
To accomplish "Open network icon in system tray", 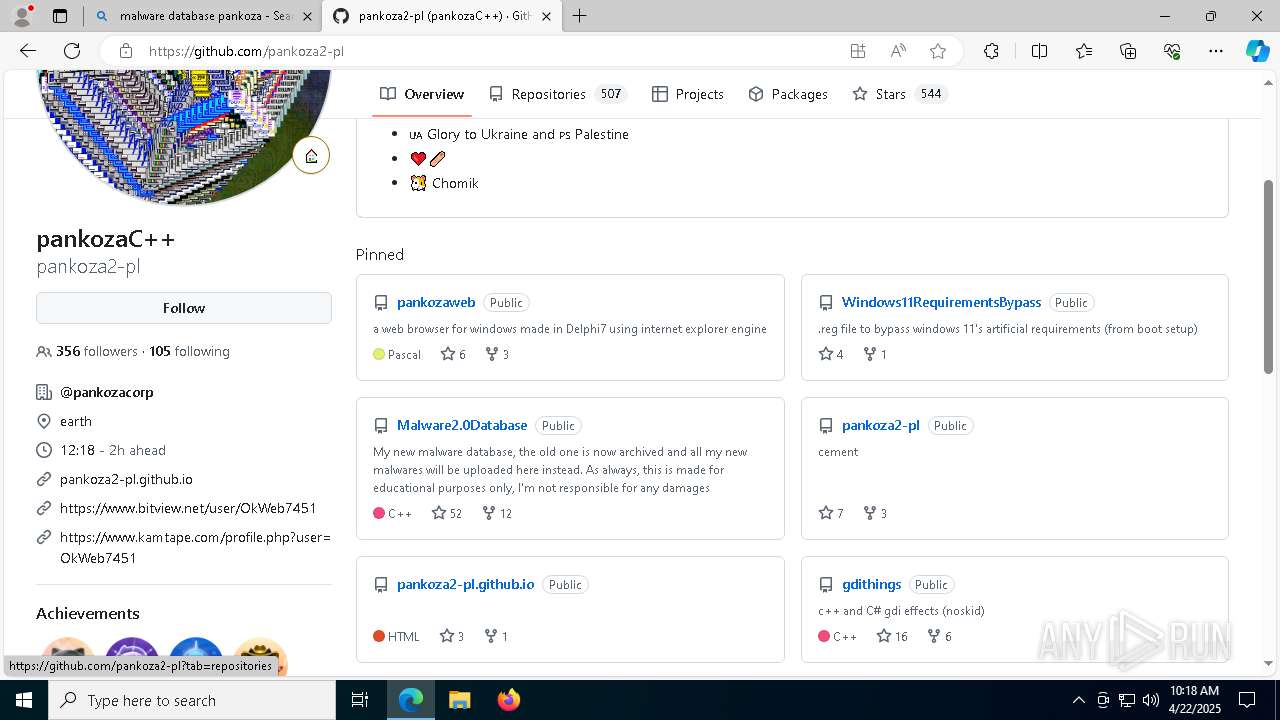I will [x=1126, y=700].
